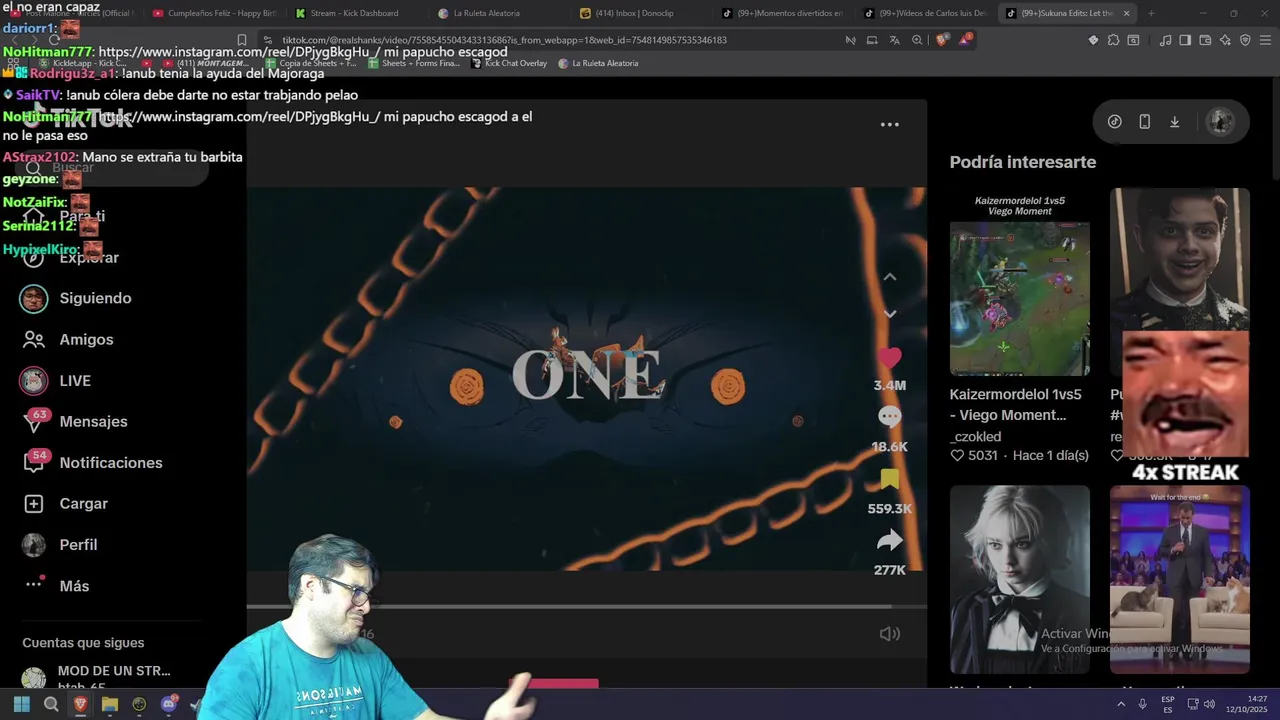This screenshot has height=720, width=1280.
Task: Open the blonde girl black-and-white thumbnail
Action: click(1019, 580)
